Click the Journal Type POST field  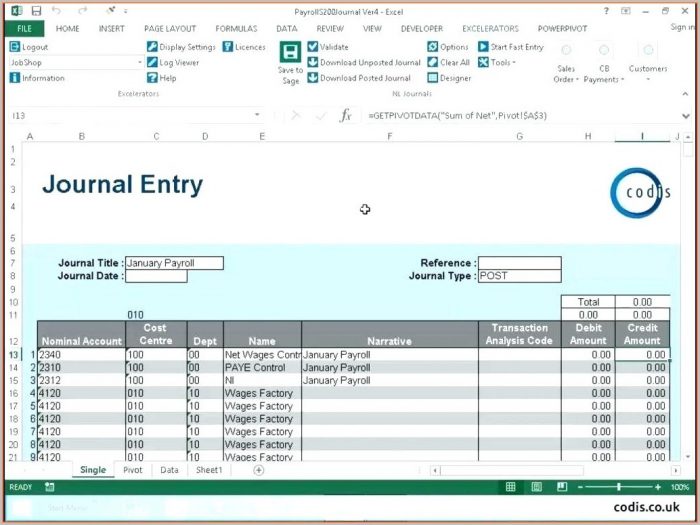520,276
